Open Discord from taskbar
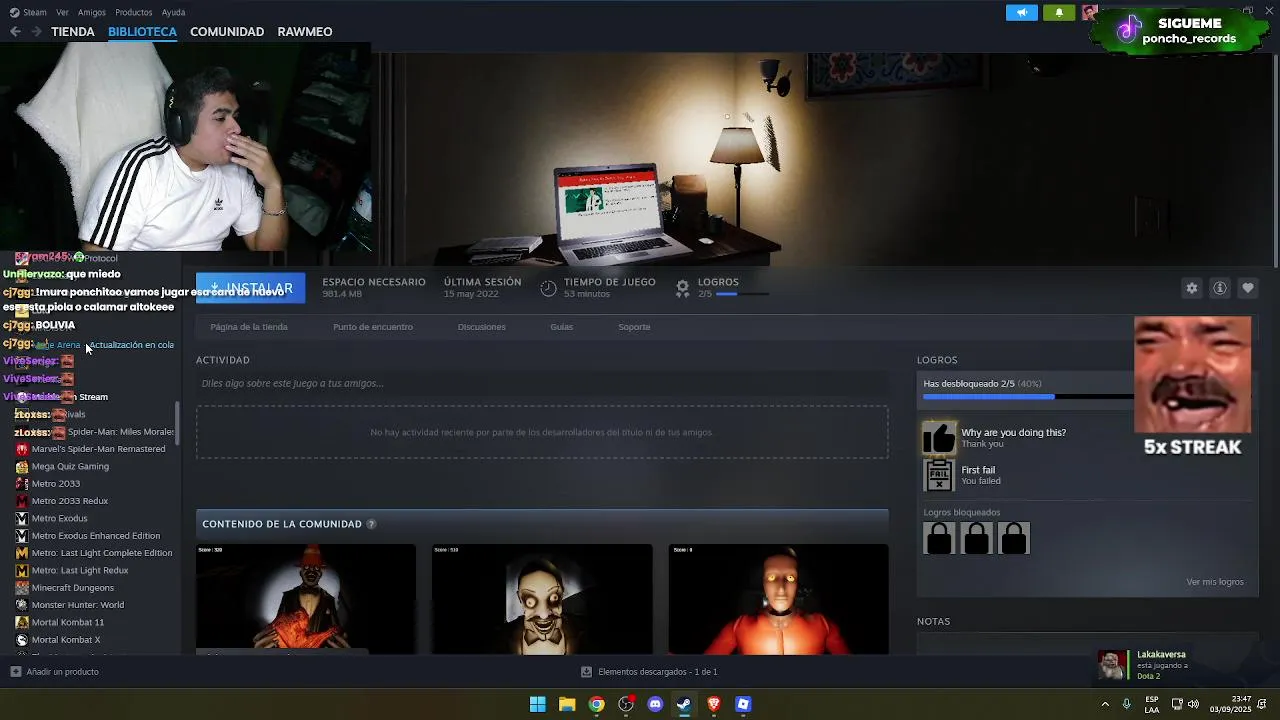 tap(655, 704)
